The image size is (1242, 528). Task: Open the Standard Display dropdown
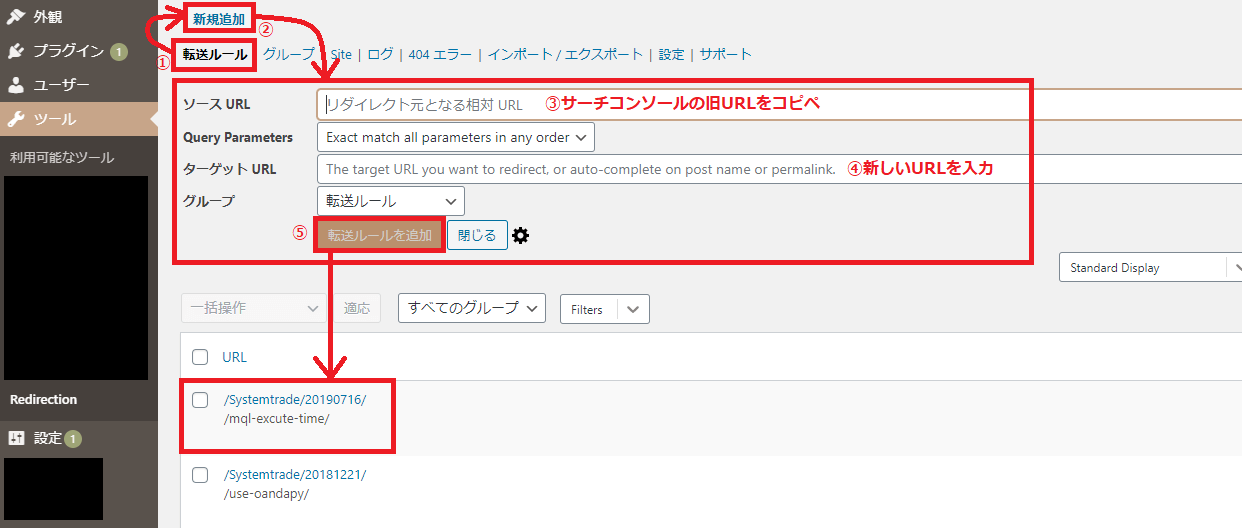point(1150,268)
